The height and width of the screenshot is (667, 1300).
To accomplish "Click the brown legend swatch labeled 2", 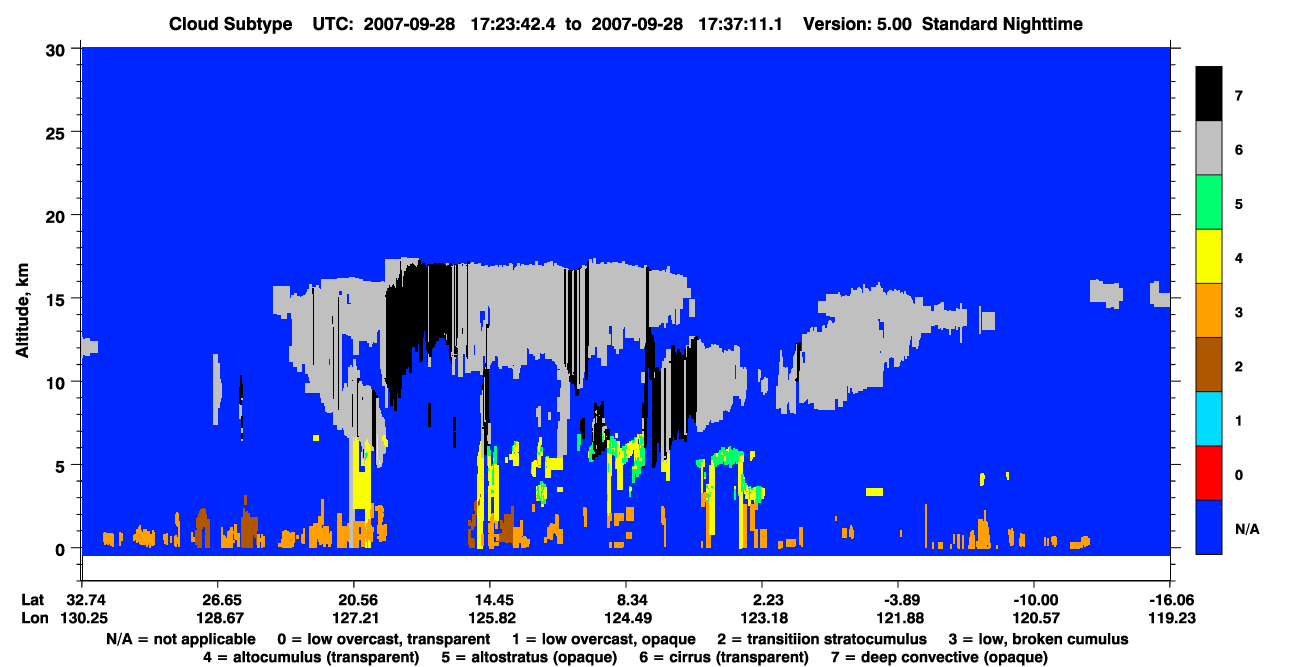I will point(1209,365).
